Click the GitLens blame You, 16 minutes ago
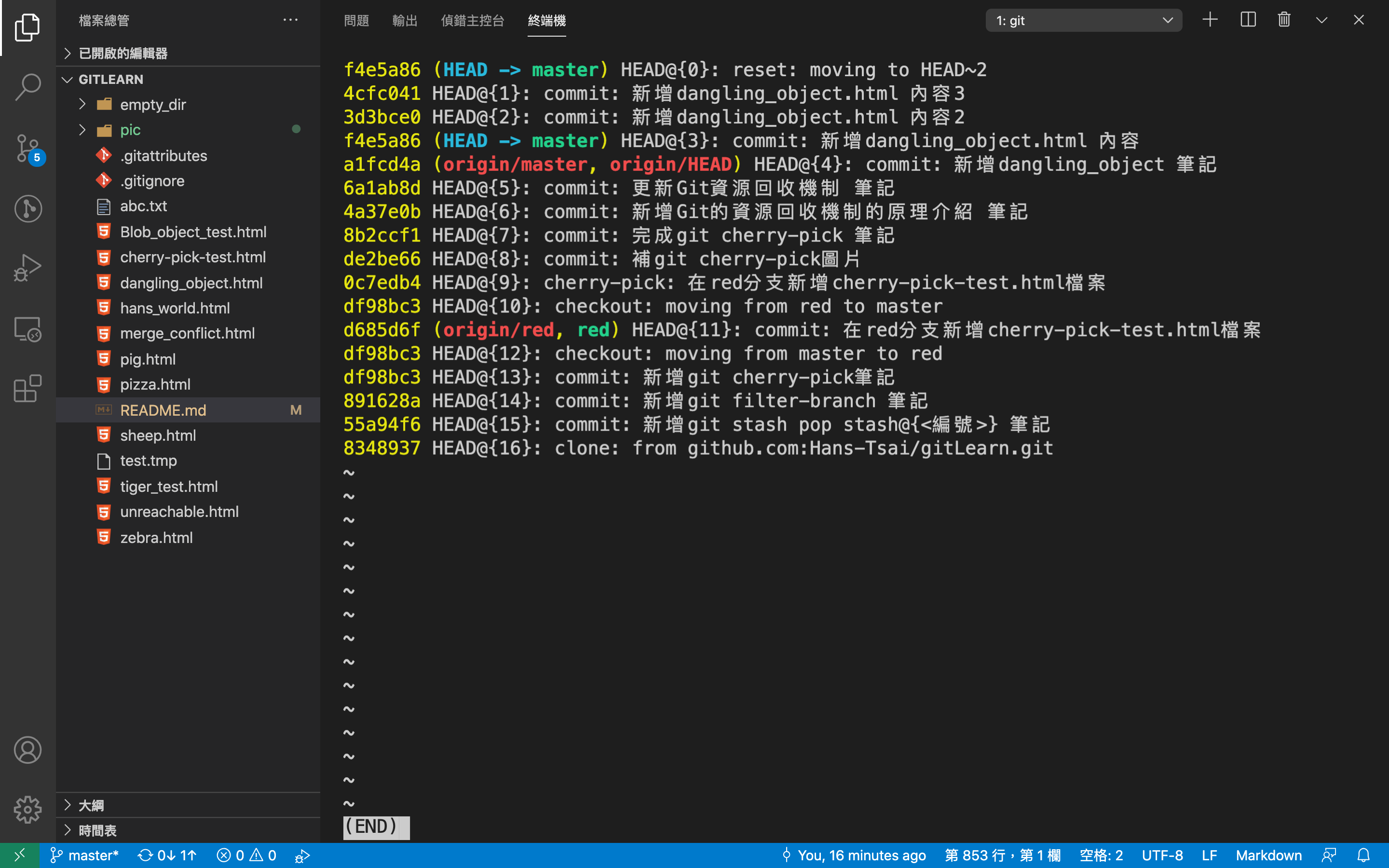Screen dimensions: 1389x868 (854, 855)
